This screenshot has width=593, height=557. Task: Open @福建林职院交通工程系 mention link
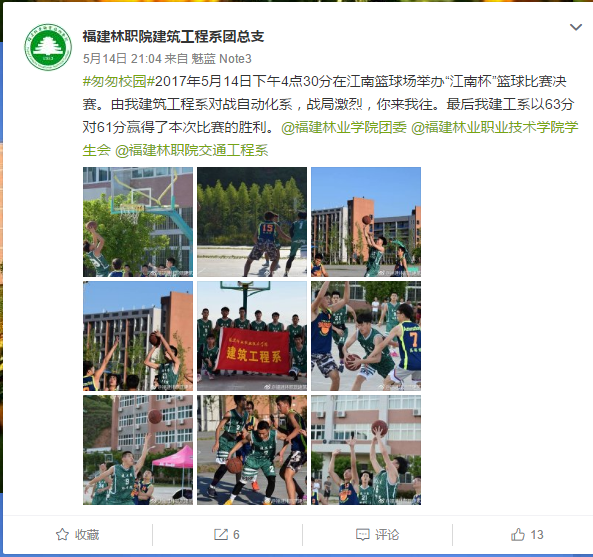click(x=192, y=150)
